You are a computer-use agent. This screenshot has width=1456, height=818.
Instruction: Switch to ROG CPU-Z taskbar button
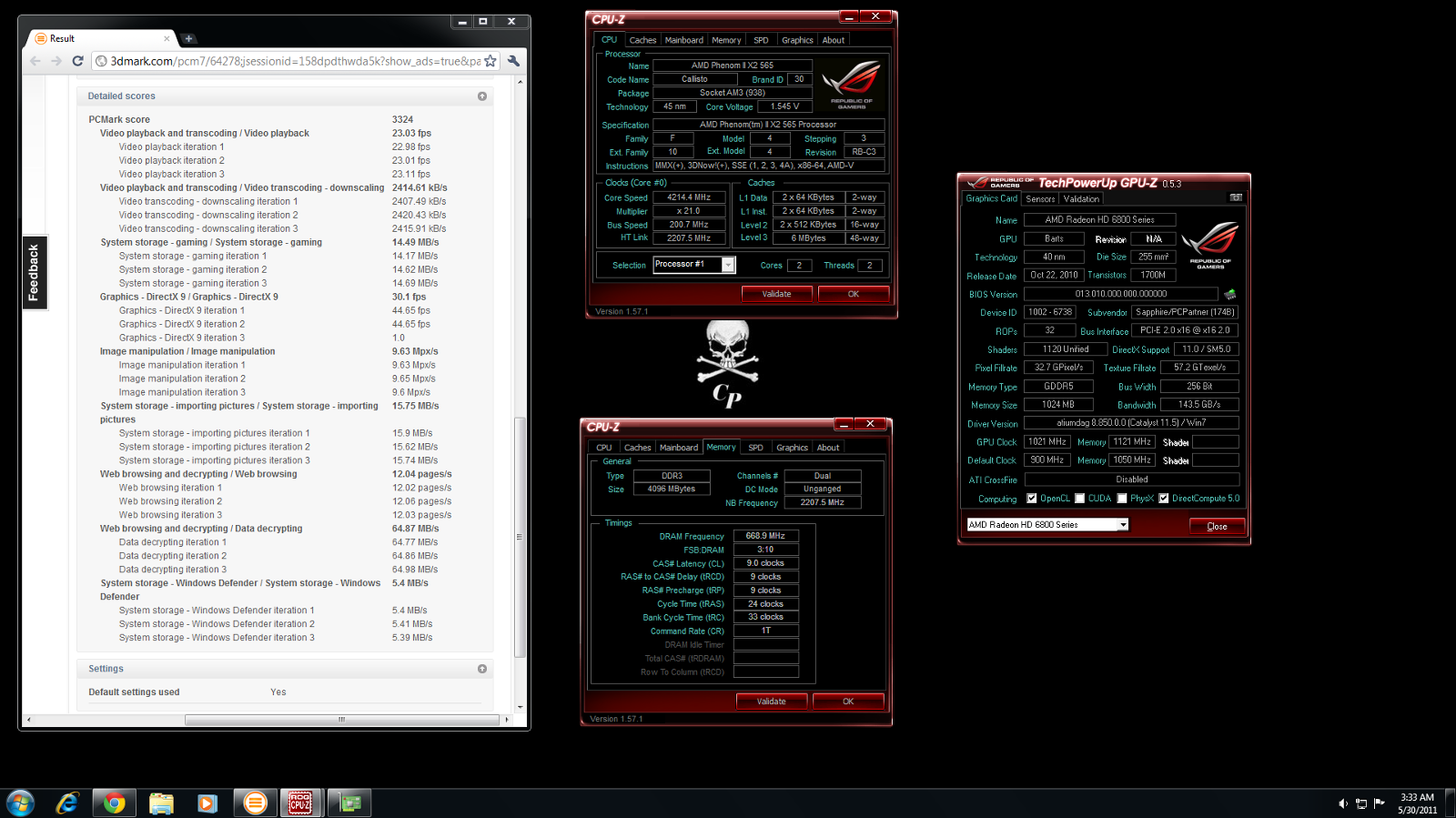(x=300, y=803)
